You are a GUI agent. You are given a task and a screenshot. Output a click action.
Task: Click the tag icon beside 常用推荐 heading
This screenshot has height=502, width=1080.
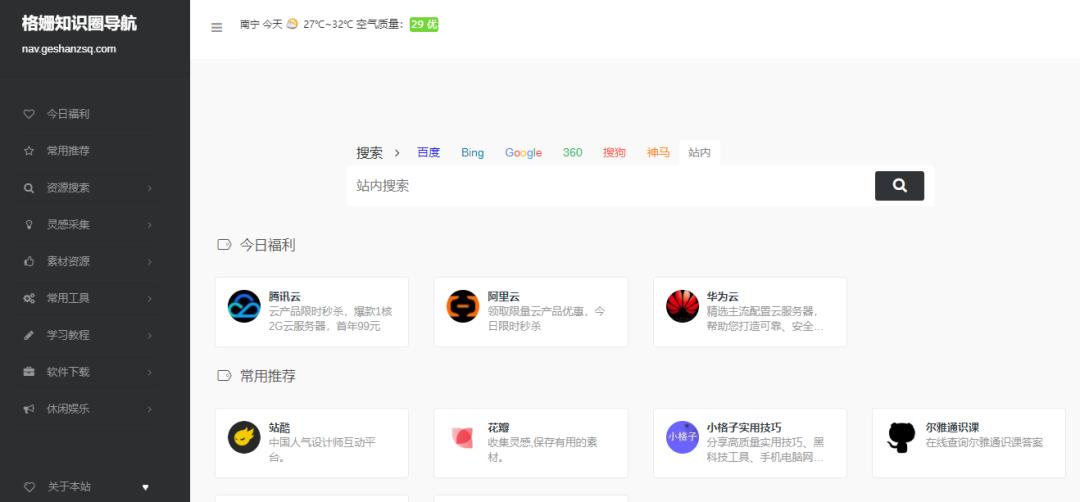pyautogui.click(x=224, y=375)
